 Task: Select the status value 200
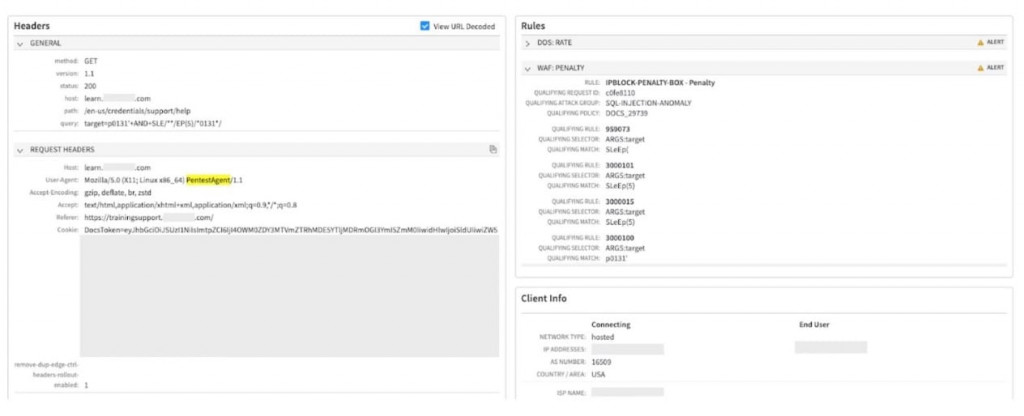90,86
